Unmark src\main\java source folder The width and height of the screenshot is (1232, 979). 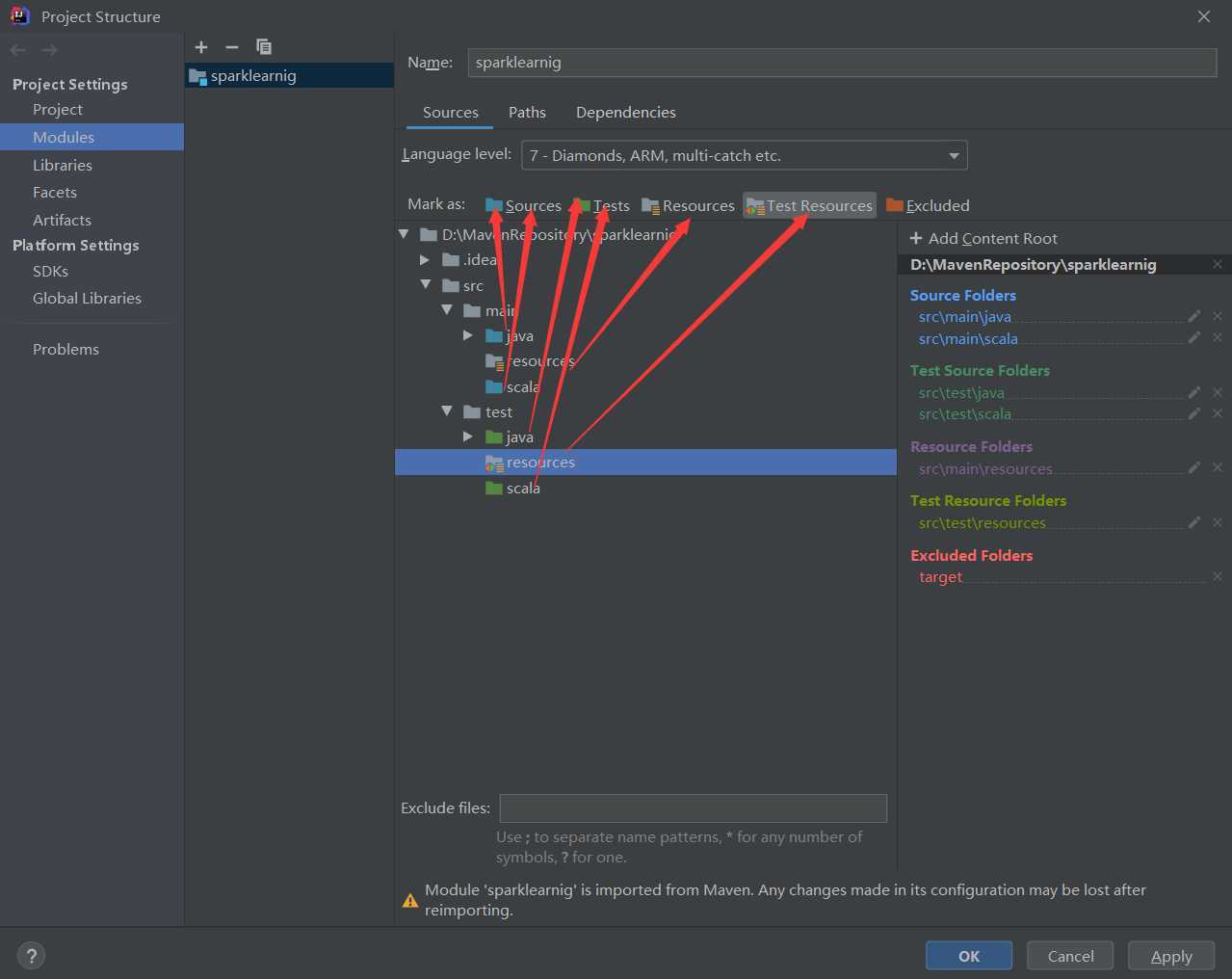pyautogui.click(x=1218, y=316)
